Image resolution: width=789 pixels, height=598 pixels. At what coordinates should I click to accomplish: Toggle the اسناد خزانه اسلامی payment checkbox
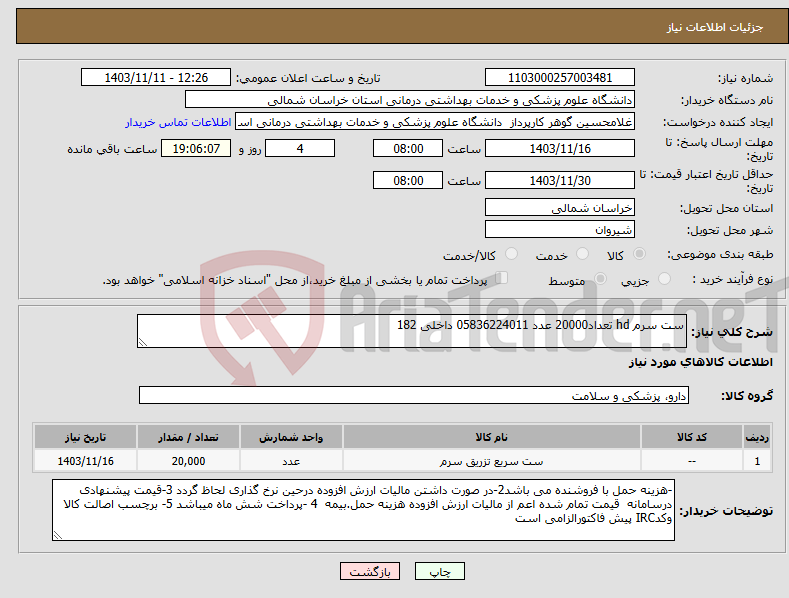(501, 278)
